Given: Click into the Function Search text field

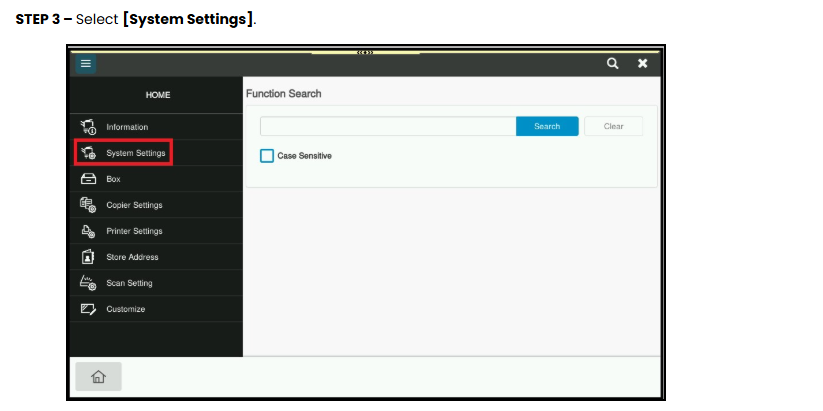Looking at the screenshot, I should pyautogui.click(x=388, y=126).
